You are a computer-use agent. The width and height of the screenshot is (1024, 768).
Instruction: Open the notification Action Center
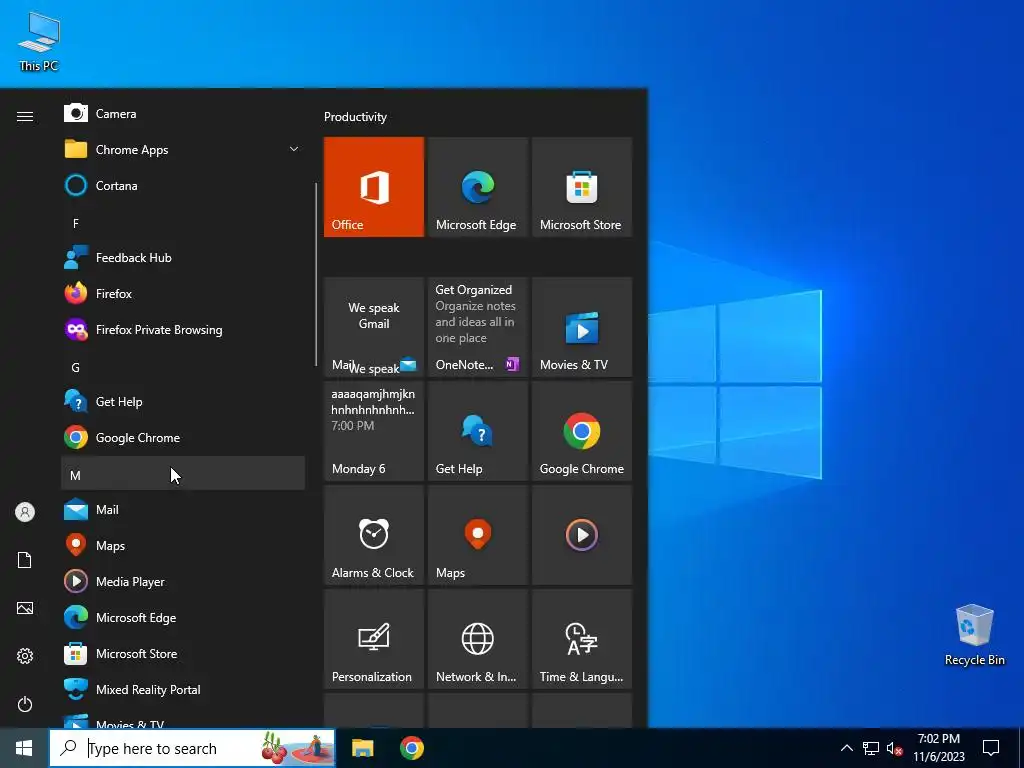click(991, 748)
